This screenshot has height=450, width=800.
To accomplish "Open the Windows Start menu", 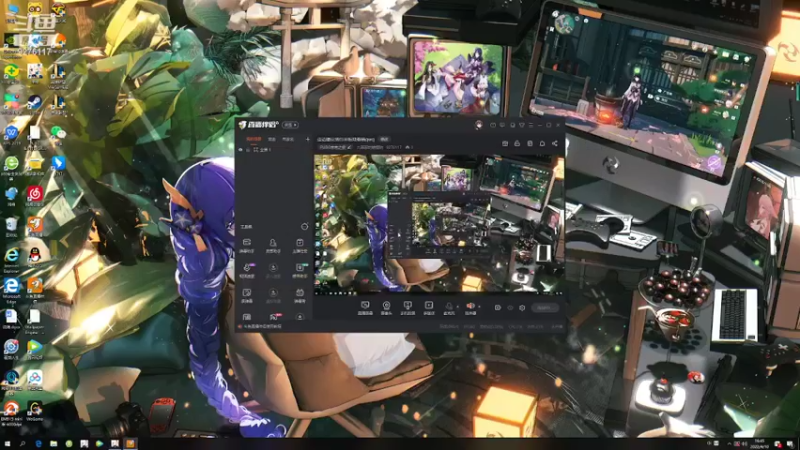I will pyautogui.click(x=7, y=444).
